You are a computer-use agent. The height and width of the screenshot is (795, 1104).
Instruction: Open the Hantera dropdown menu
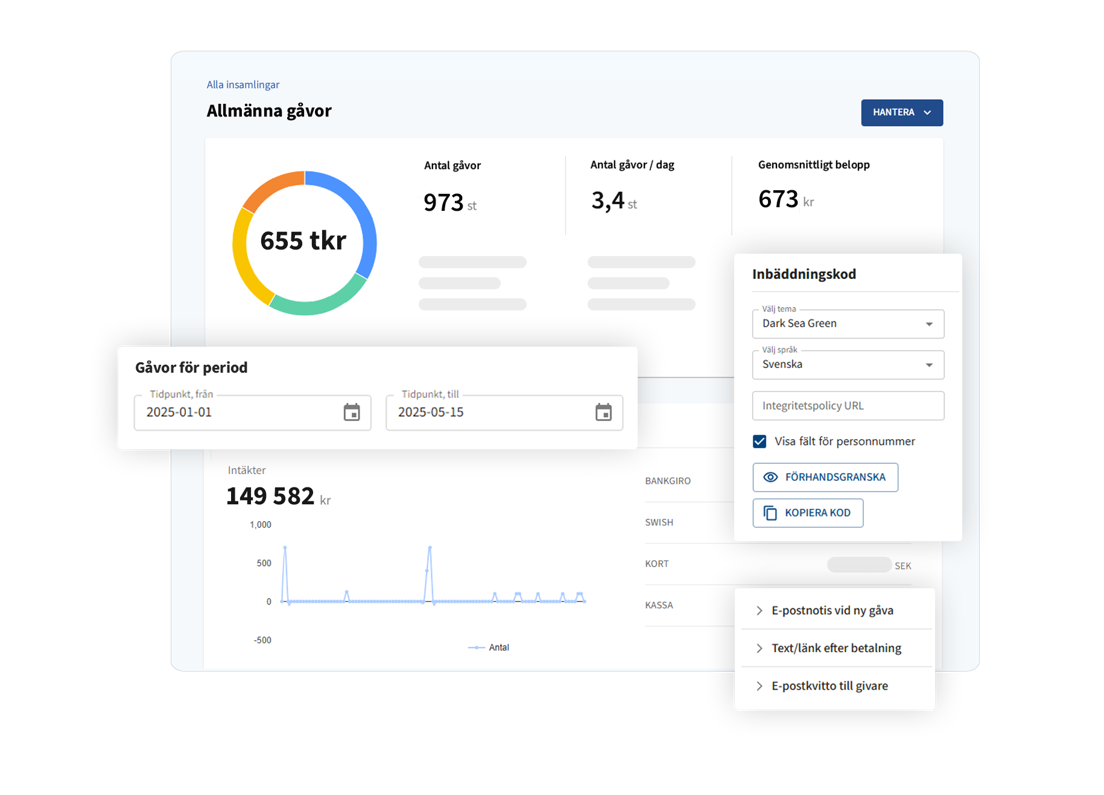point(901,113)
